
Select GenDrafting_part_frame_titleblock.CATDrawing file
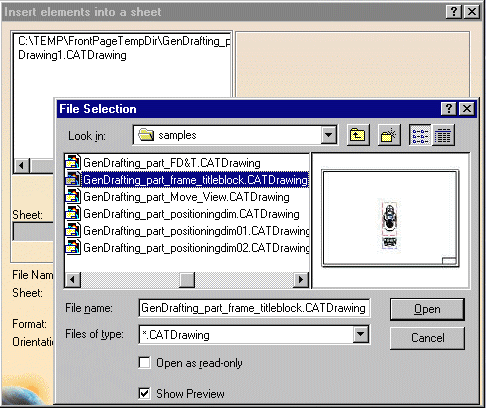(195, 180)
